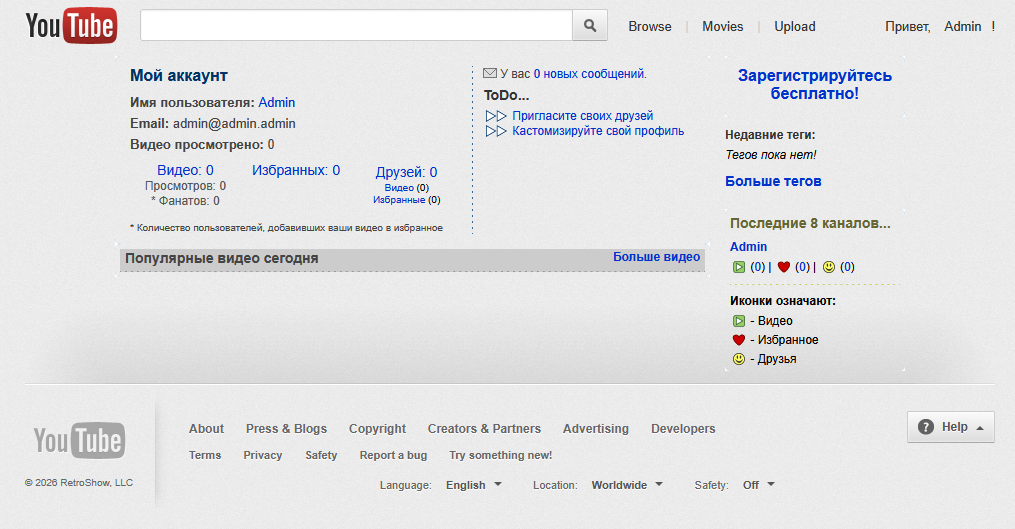Open Report a bug footer link

tap(393, 455)
